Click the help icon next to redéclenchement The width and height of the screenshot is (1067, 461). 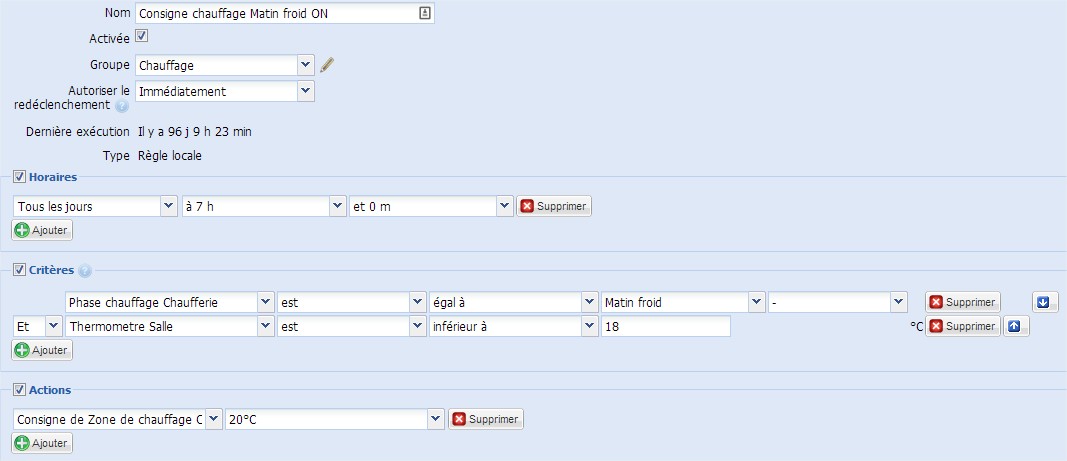pyautogui.click(x=122, y=106)
